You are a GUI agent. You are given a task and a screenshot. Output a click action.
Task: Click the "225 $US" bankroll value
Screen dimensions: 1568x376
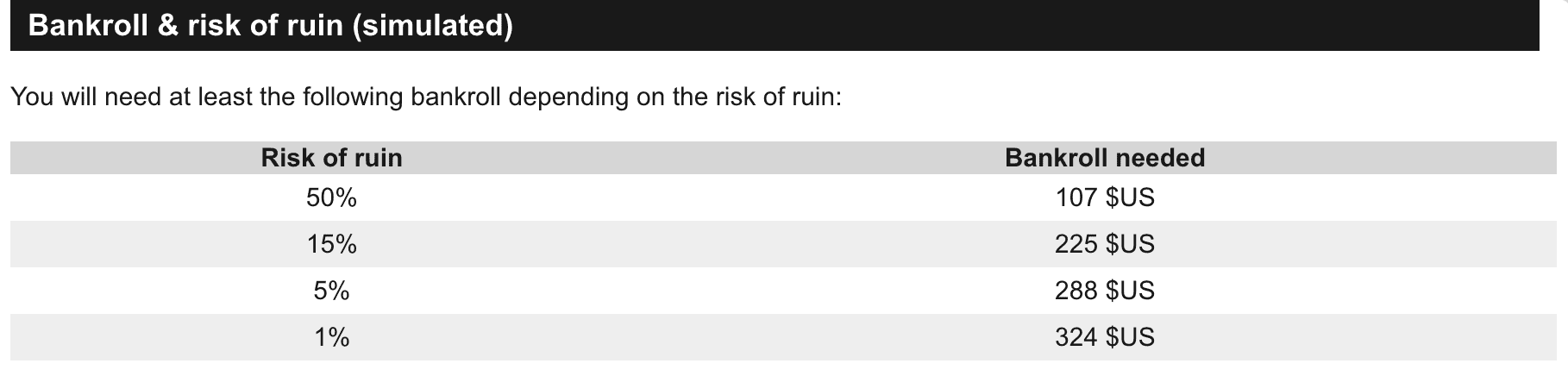[x=1104, y=245]
